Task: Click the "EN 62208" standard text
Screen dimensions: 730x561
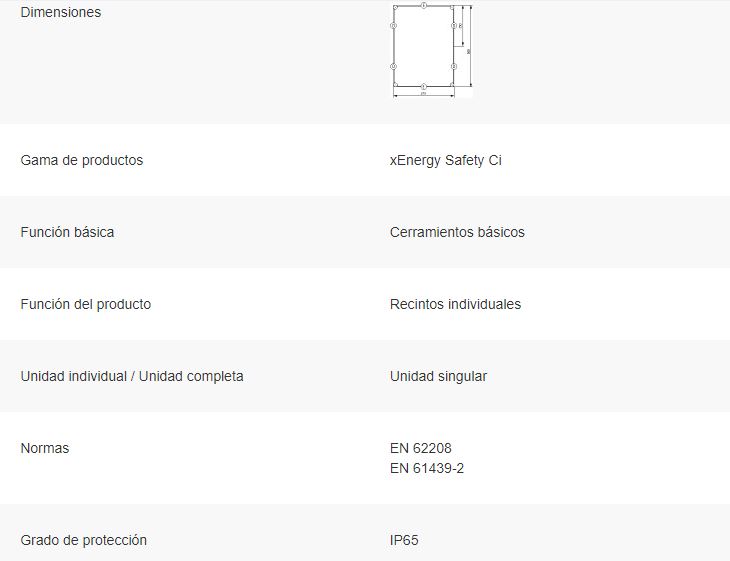Action: (421, 448)
